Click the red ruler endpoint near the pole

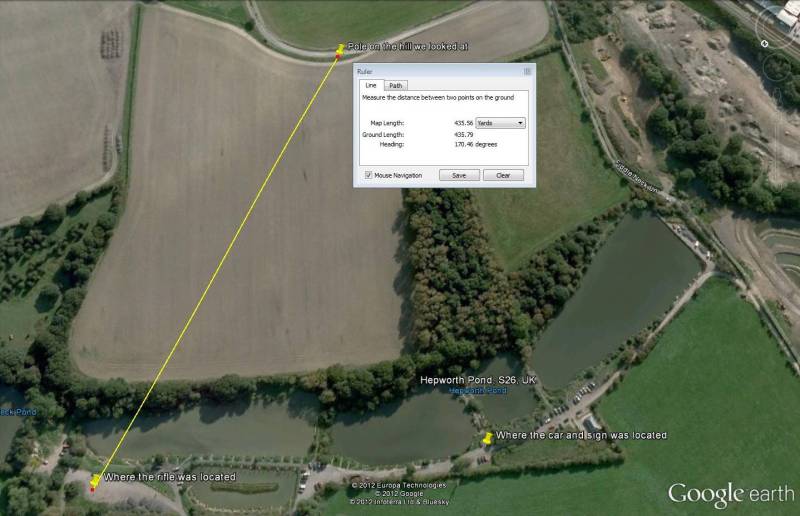(x=338, y=57)
